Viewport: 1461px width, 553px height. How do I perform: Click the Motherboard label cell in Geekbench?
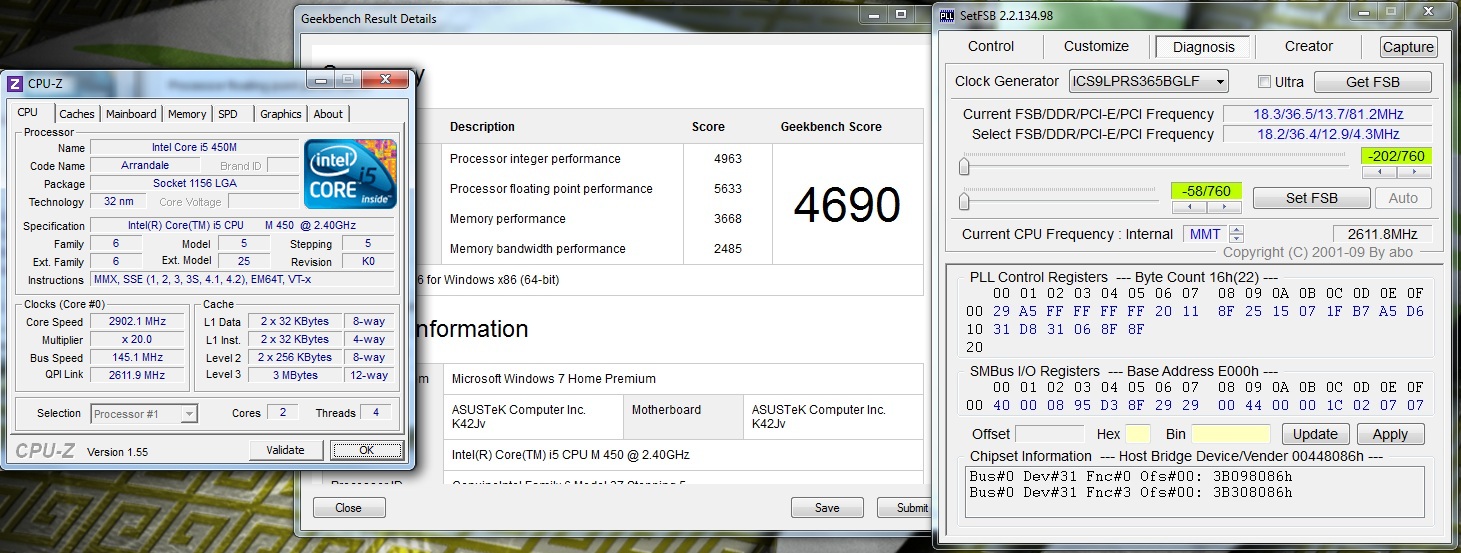[684, 417]
